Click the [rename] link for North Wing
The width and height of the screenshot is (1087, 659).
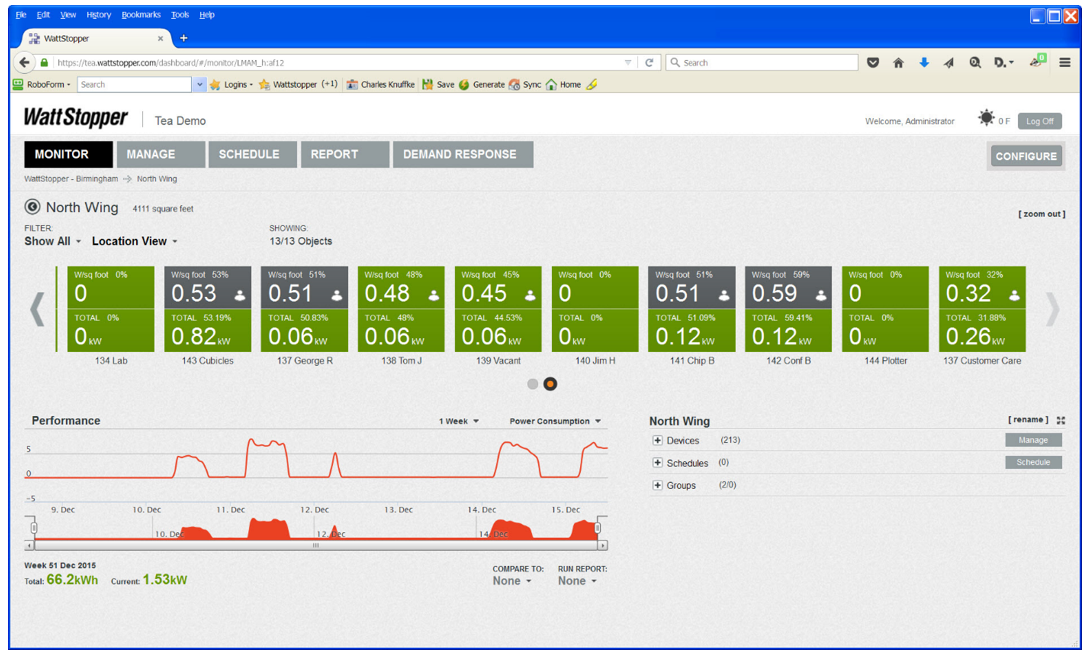[x=1028, y=420]
